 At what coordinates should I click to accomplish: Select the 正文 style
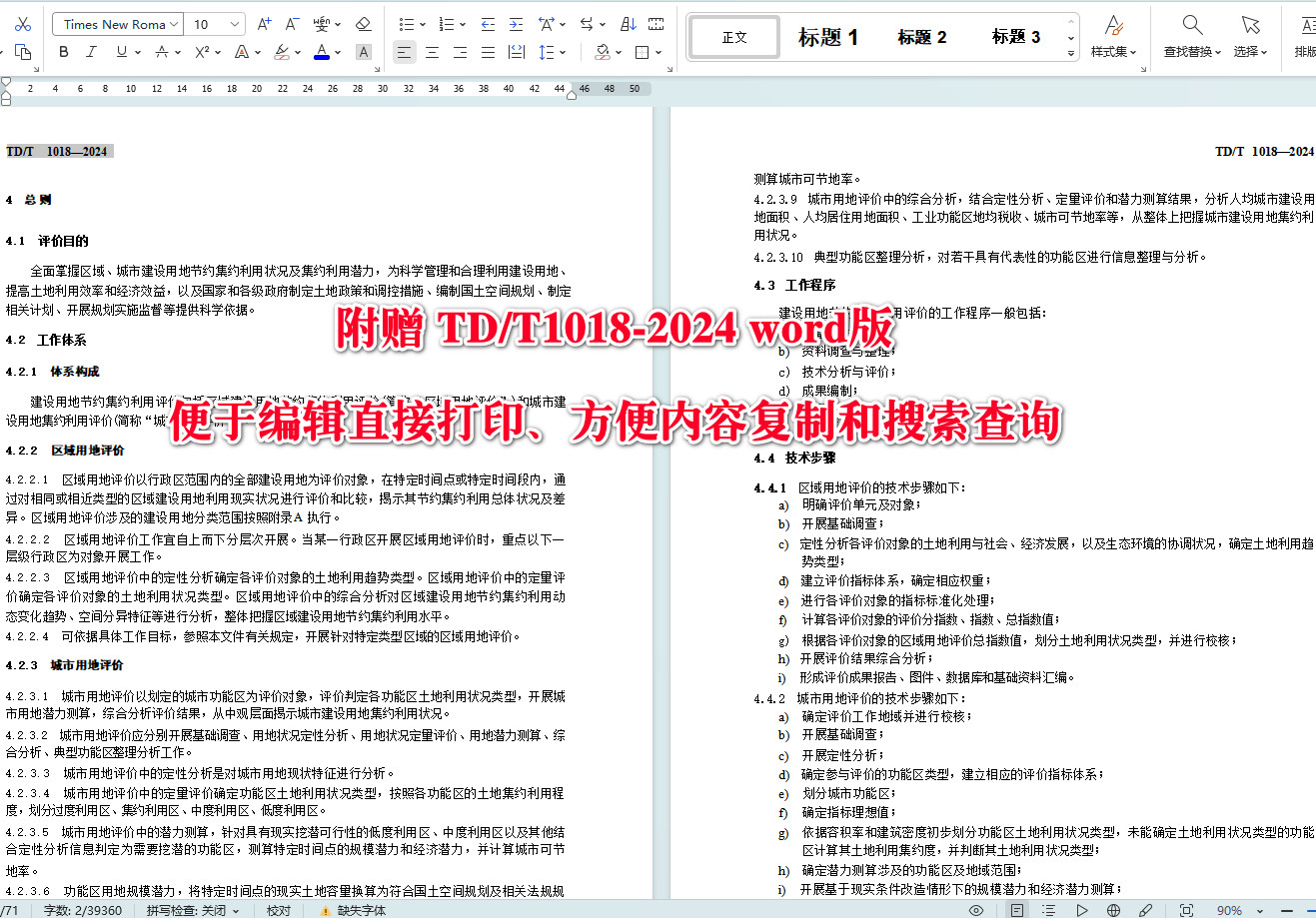[734, 37]
